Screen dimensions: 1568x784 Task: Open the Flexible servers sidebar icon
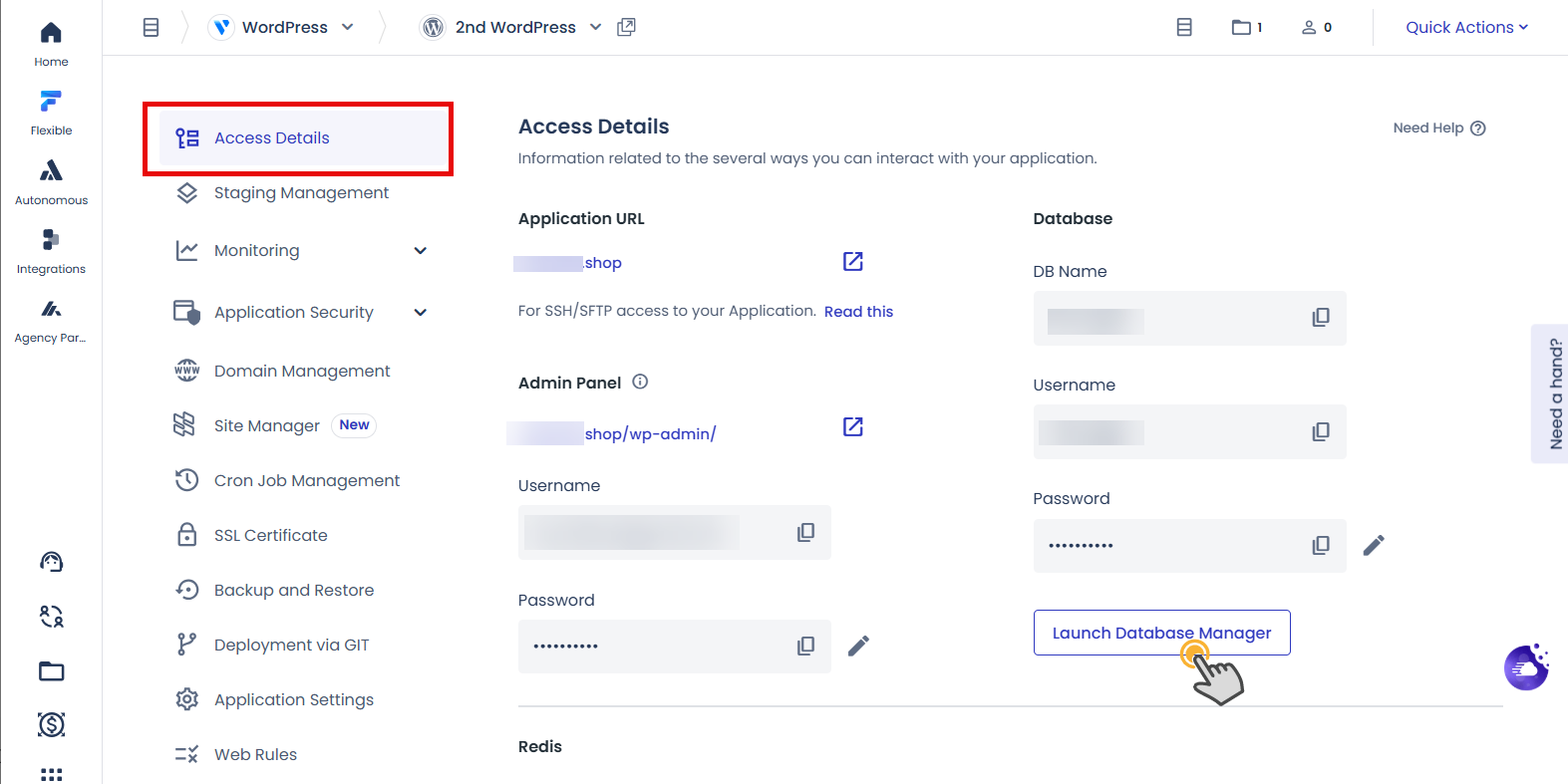(51, 111)
